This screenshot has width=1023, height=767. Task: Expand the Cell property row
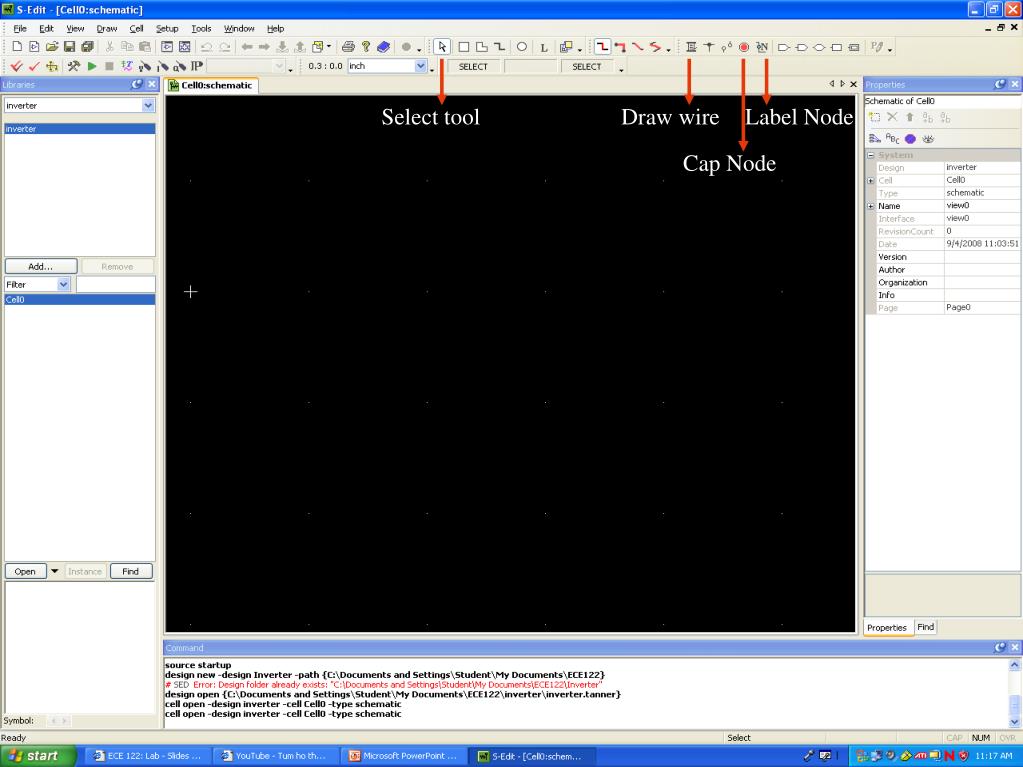[x=870, y=181]
